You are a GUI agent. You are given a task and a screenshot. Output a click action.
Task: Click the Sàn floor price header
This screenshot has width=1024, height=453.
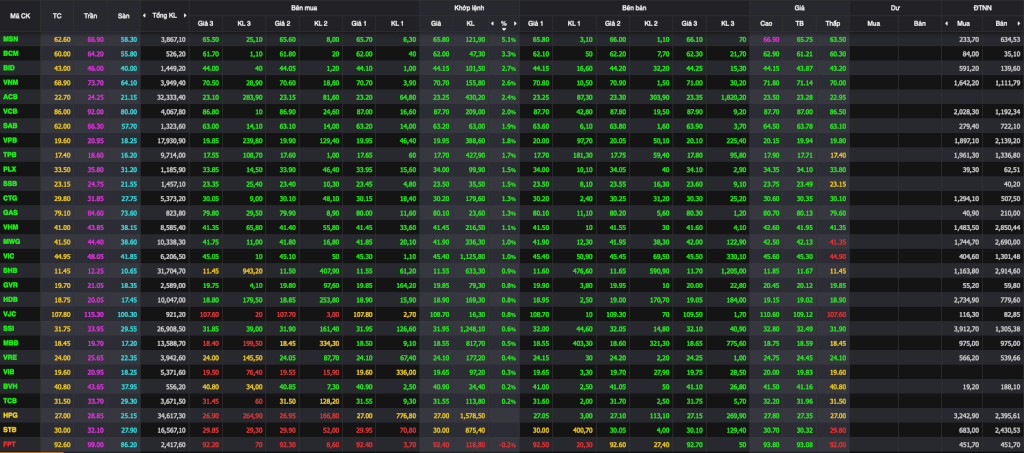coord(123,15)
